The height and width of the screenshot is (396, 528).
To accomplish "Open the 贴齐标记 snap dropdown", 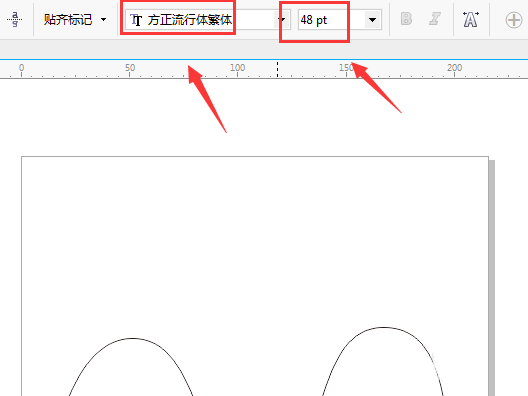I will click(75, 20).
